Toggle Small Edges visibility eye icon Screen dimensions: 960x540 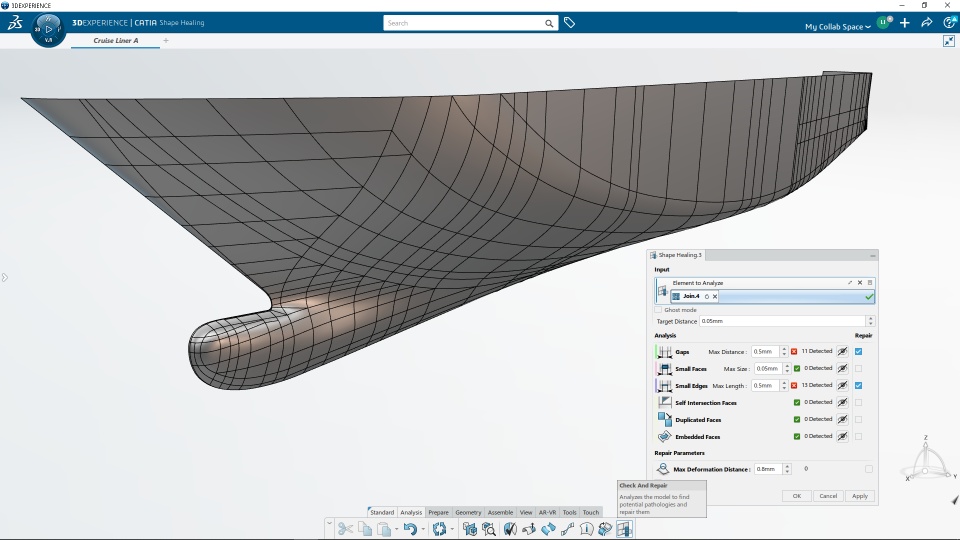point(842,385)
